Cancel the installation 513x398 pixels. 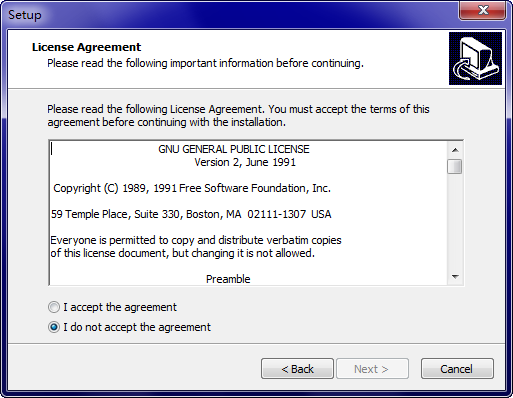tap(457, 369)
